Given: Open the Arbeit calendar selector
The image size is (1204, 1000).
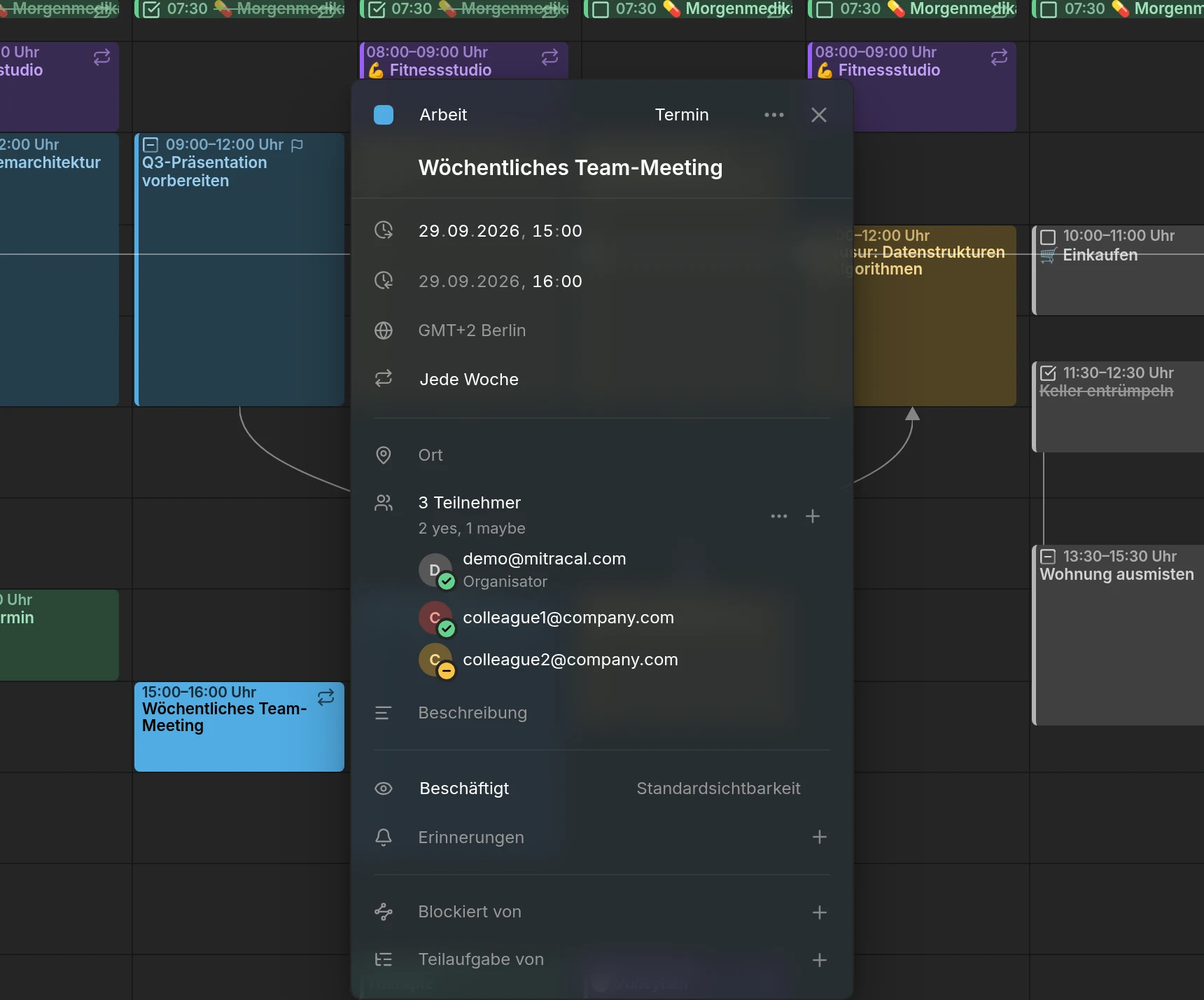Looking at the screenshot, I should pyautogui.click(x=443, y=115).
